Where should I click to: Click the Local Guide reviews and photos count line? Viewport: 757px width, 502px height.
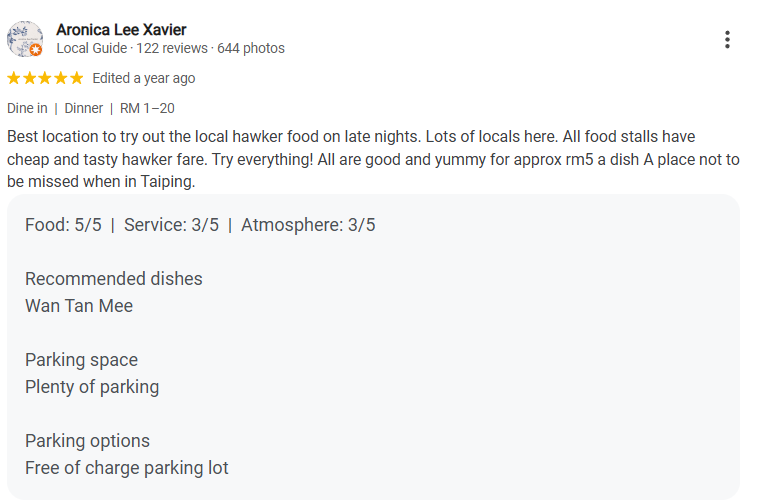170,48
